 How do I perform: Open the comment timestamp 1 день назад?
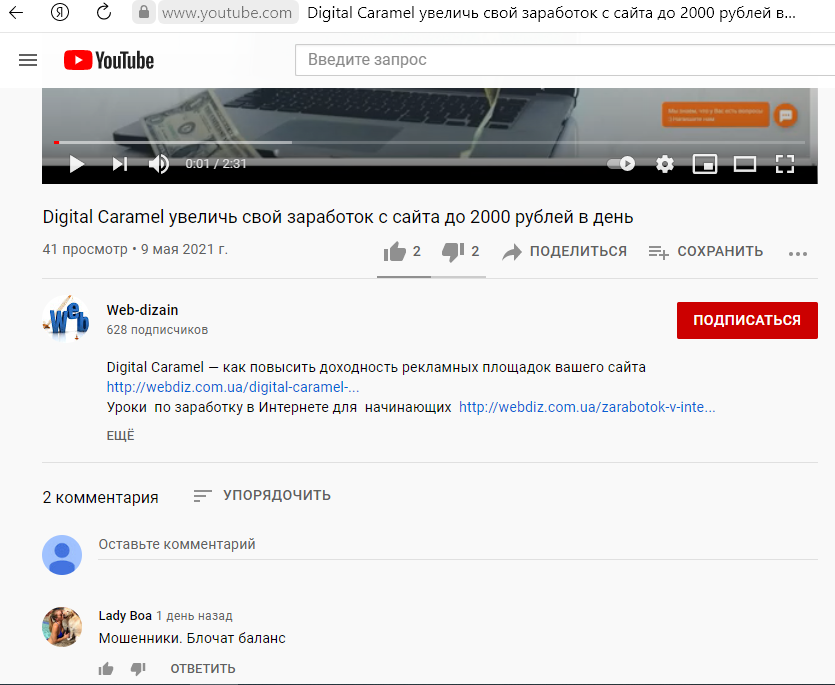(194, 616)
